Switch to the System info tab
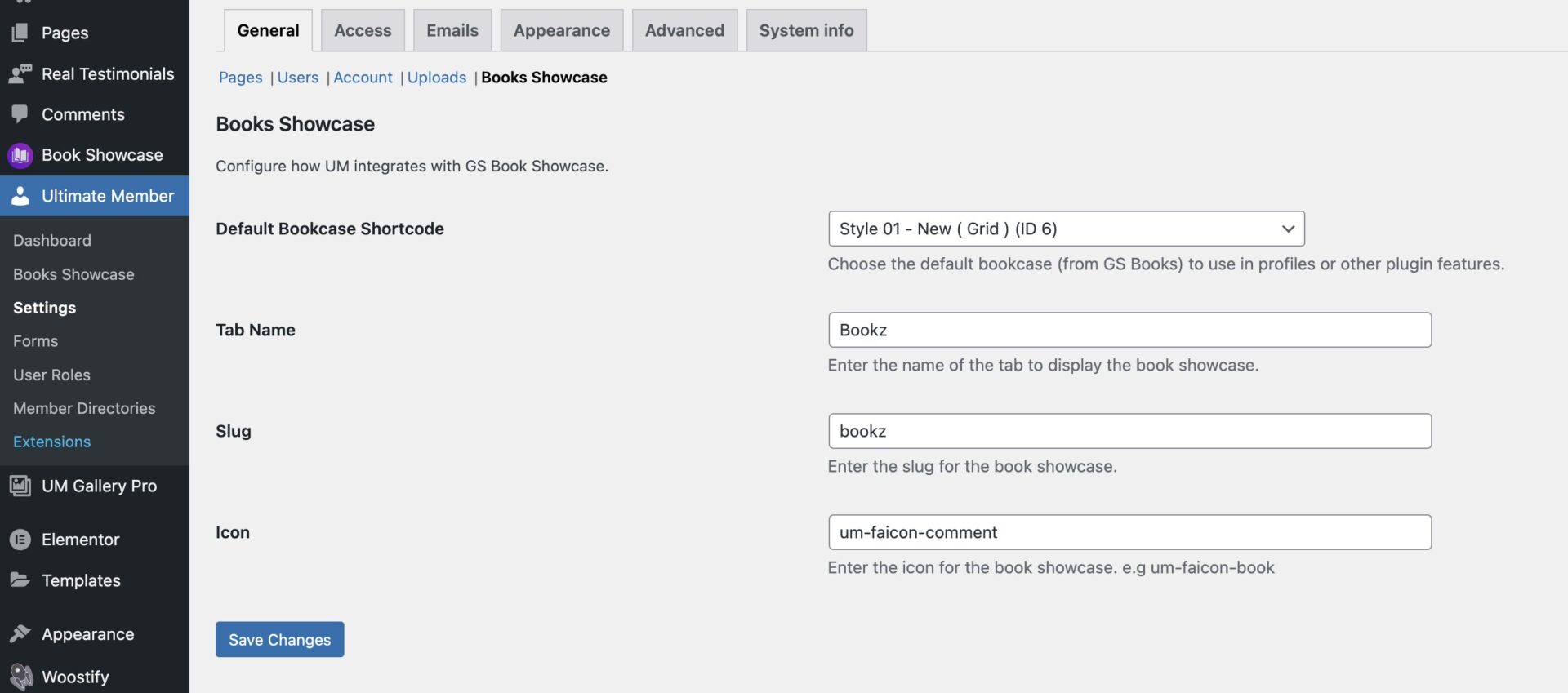The width and height of the screenshot is (1568, 693). click(x=806, y=30)
